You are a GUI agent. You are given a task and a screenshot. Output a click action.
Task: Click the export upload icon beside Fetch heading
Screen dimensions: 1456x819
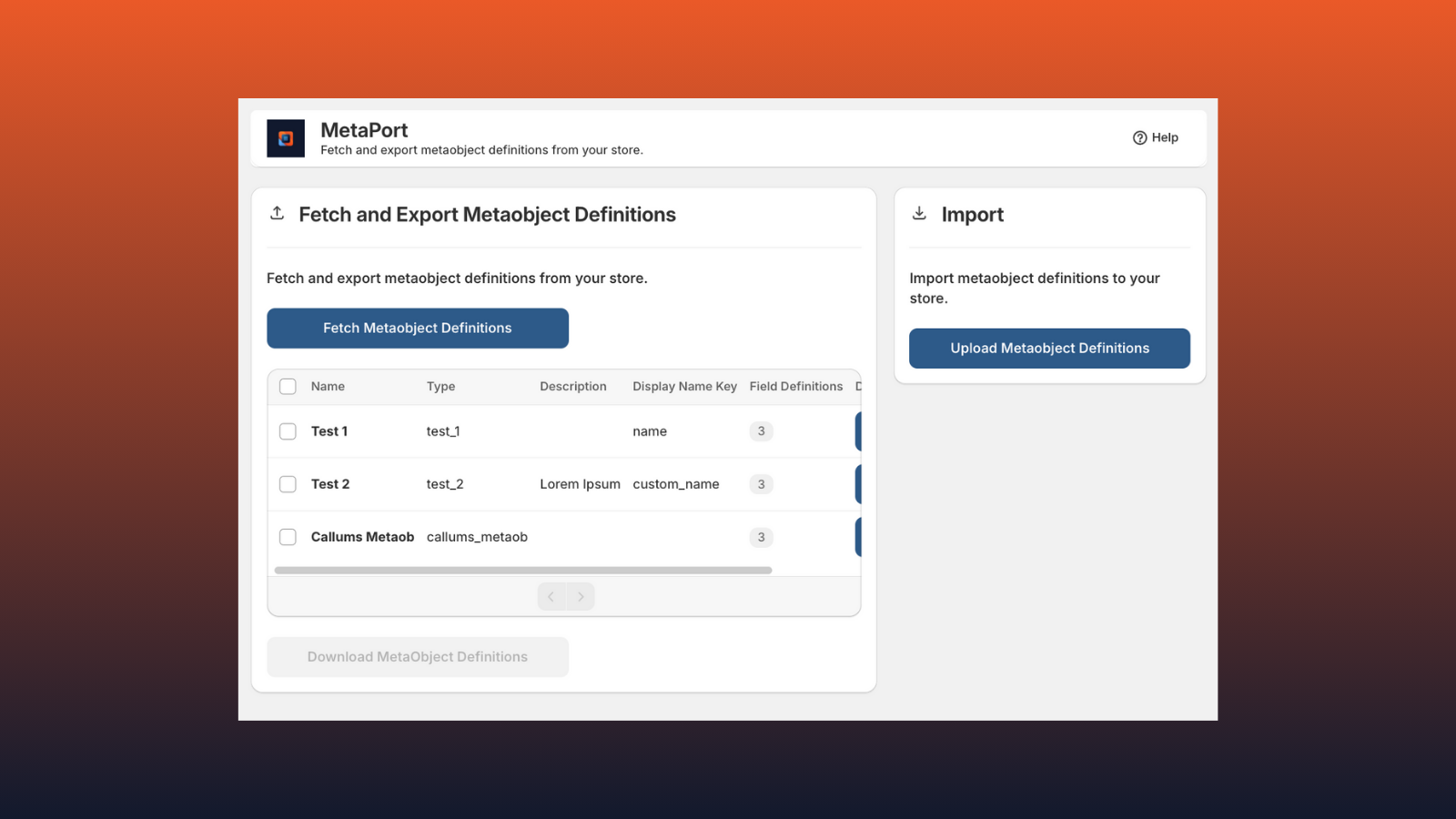click(278, 213)
